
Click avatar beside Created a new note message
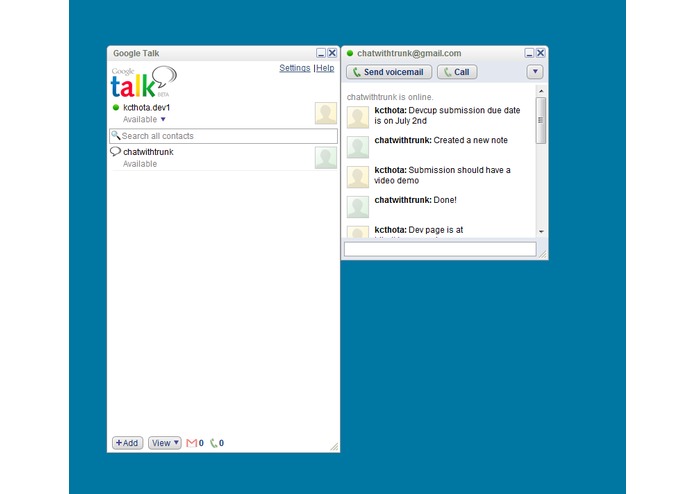pyautogui.click(x=358, y=147)
